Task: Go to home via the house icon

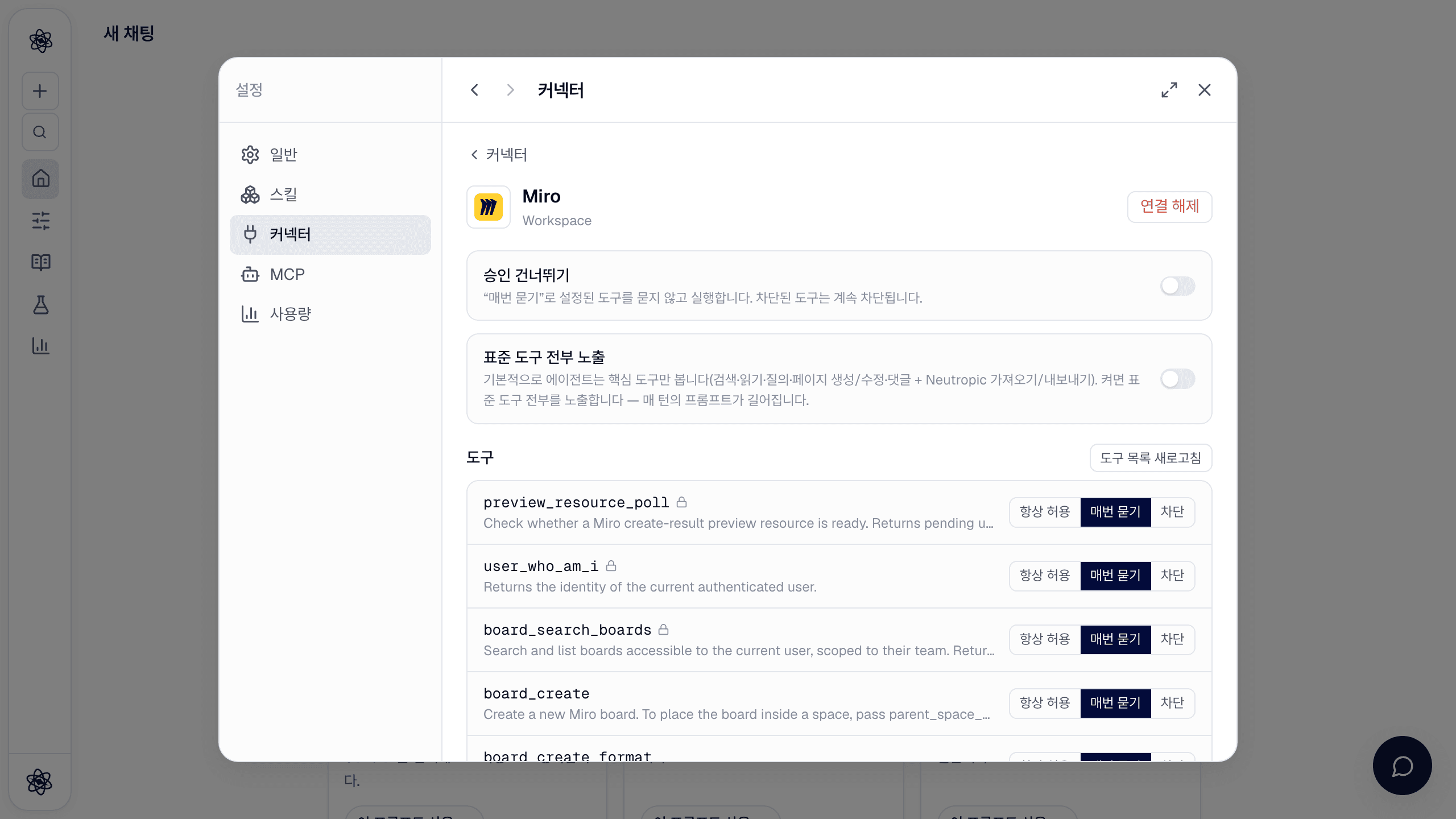Action: coord(40,179)
